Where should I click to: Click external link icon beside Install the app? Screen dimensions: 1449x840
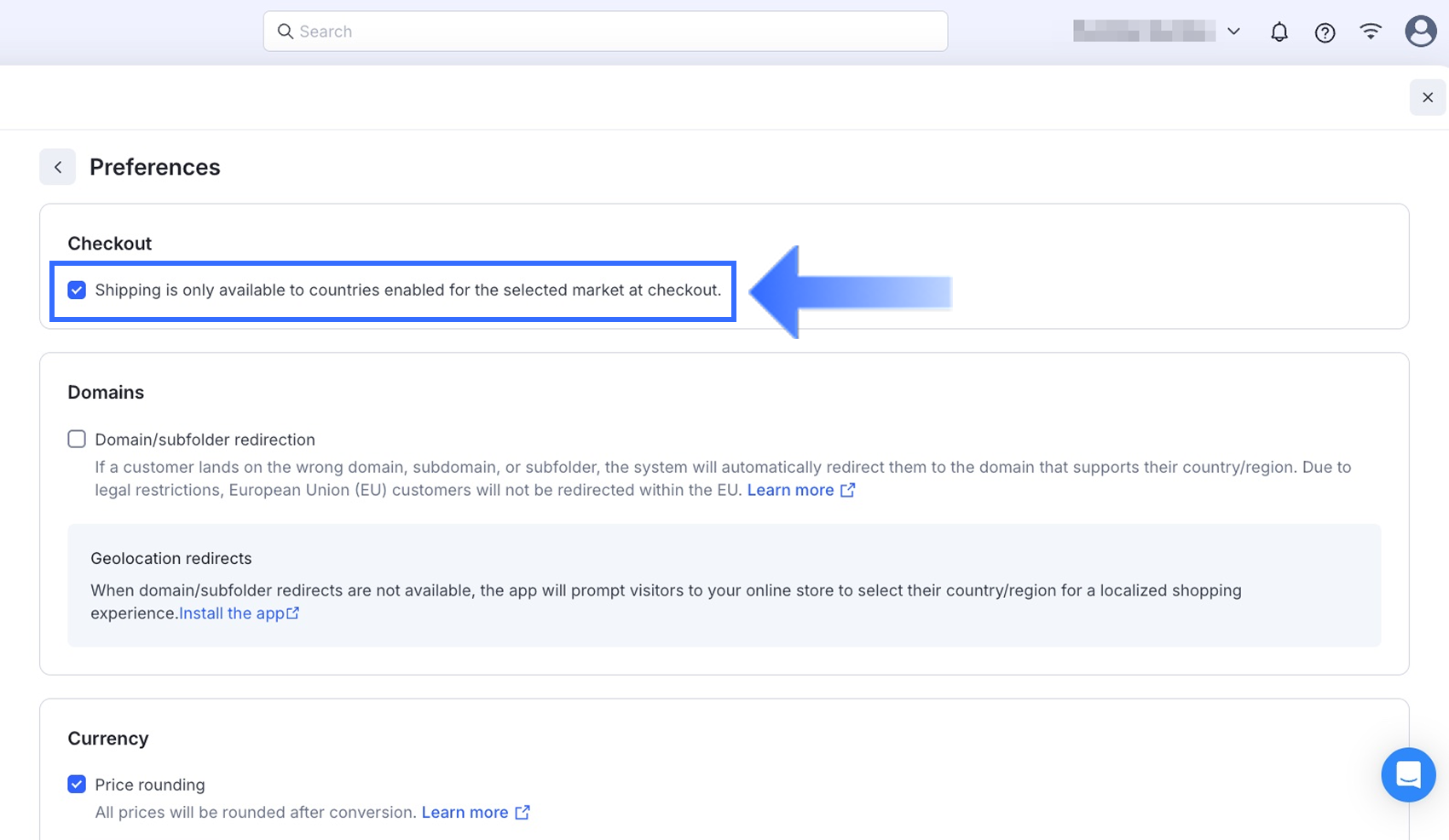tap(293, 613)
